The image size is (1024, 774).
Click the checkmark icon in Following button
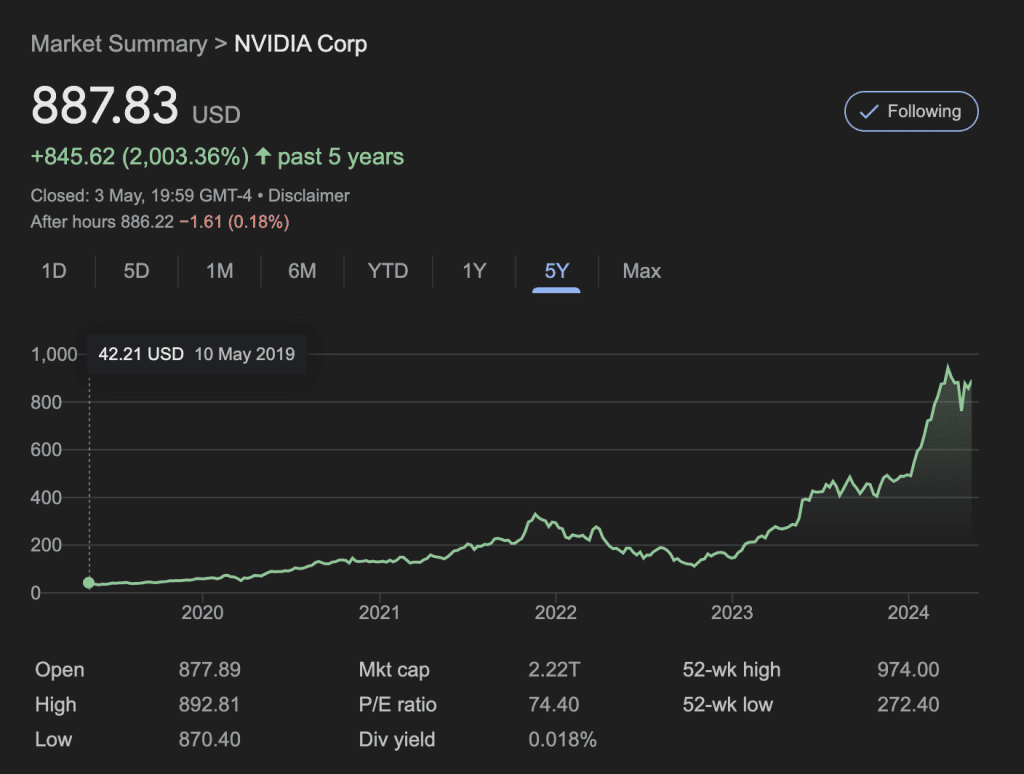tap(869, 111)
